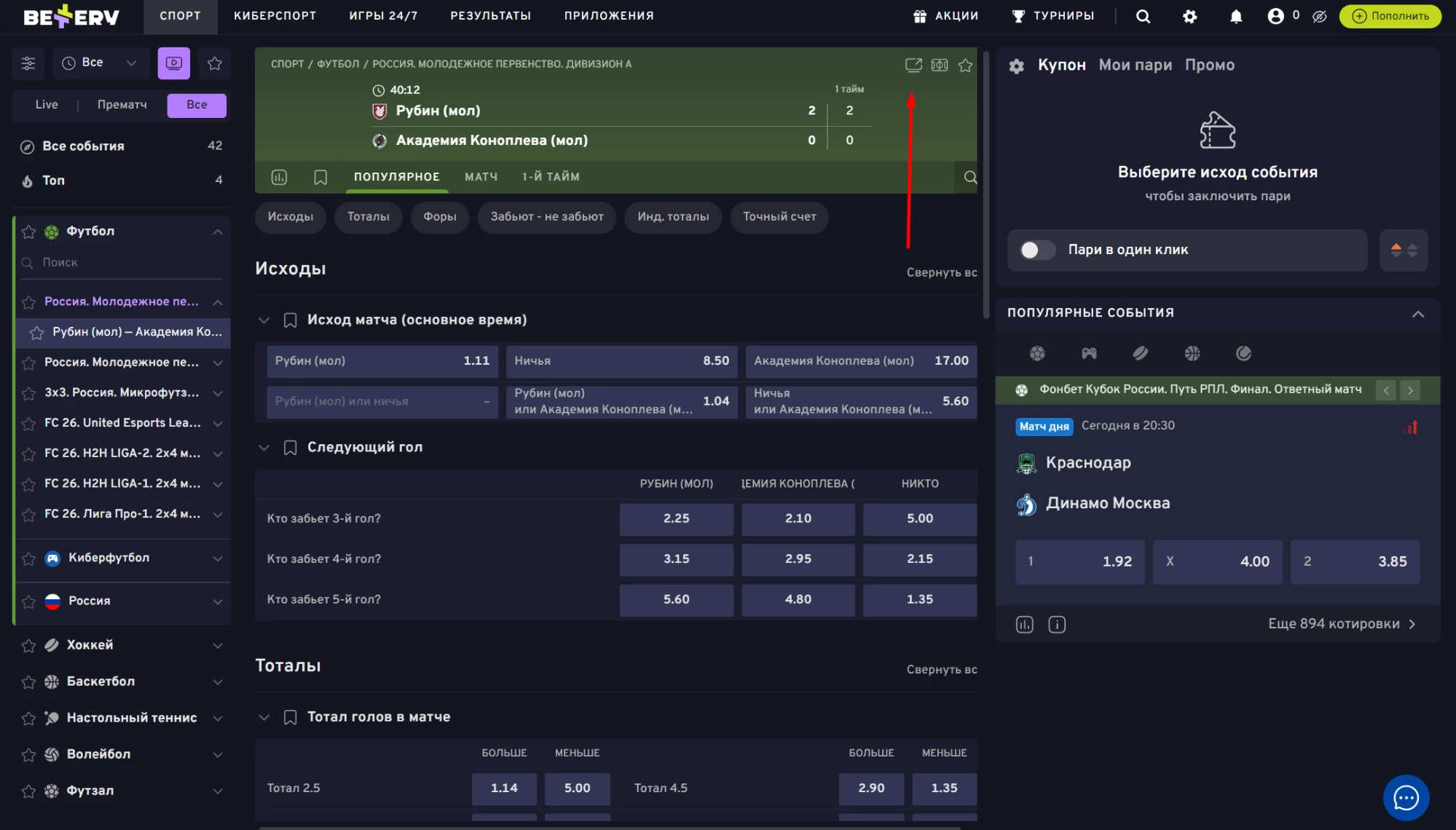
Task: Filter popular events by esports gamepad icon
Action: (x=1089, y=353)
